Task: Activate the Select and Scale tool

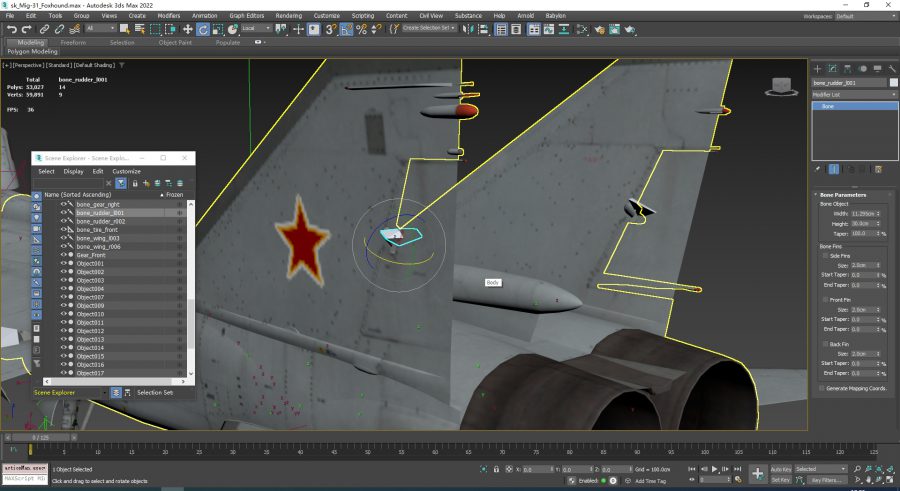Action: [x=218, y=29]
